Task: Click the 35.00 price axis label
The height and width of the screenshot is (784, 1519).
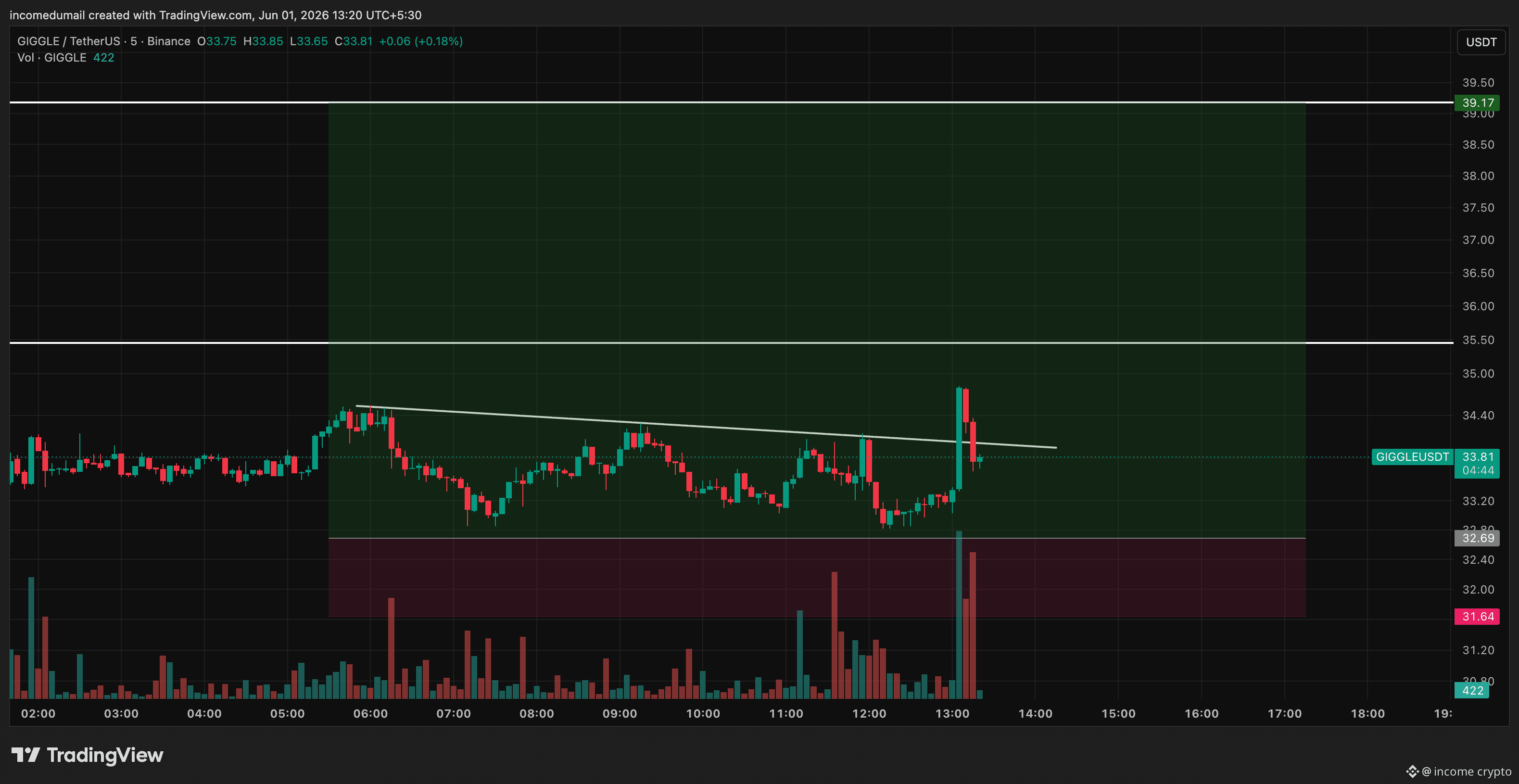Action: pos(1478,374)
